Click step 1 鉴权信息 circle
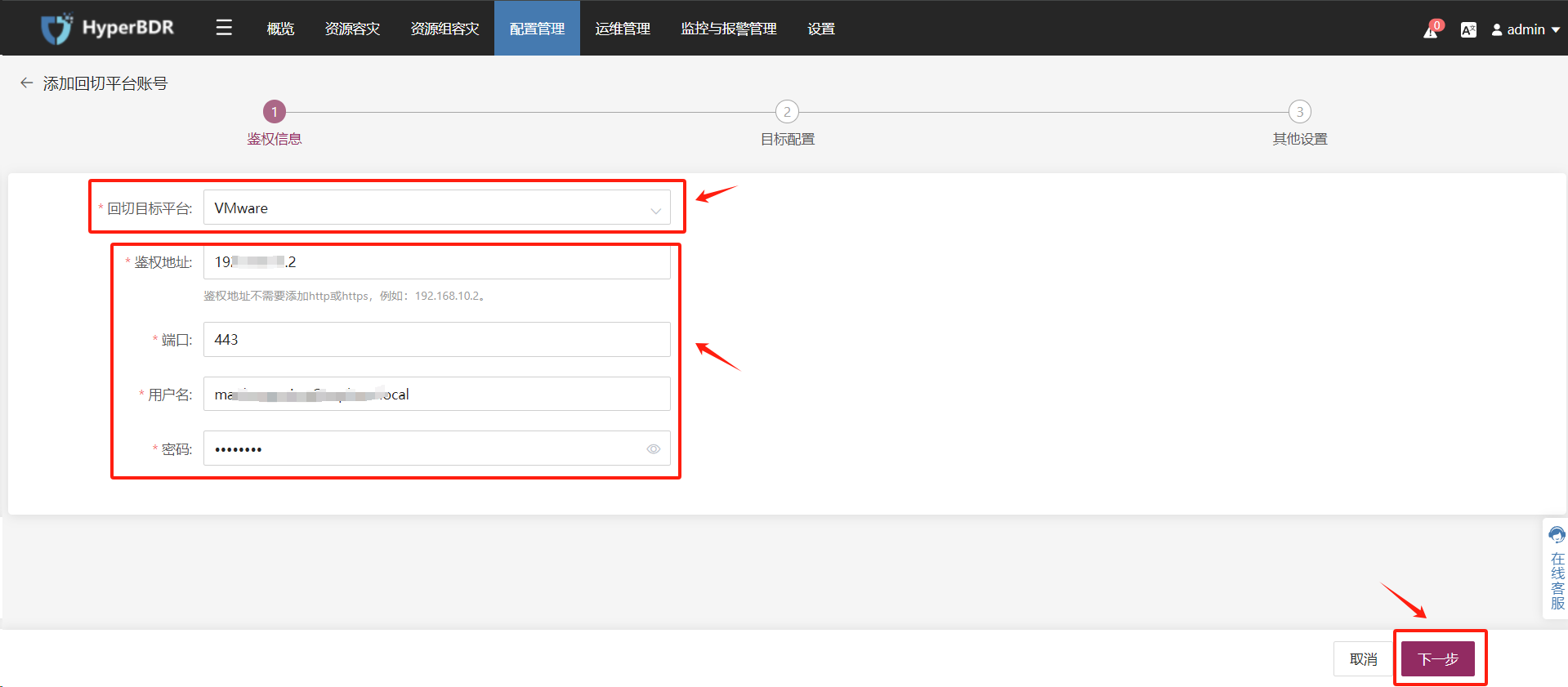Viewport: 1568px width, 687px height. (275, 112)
